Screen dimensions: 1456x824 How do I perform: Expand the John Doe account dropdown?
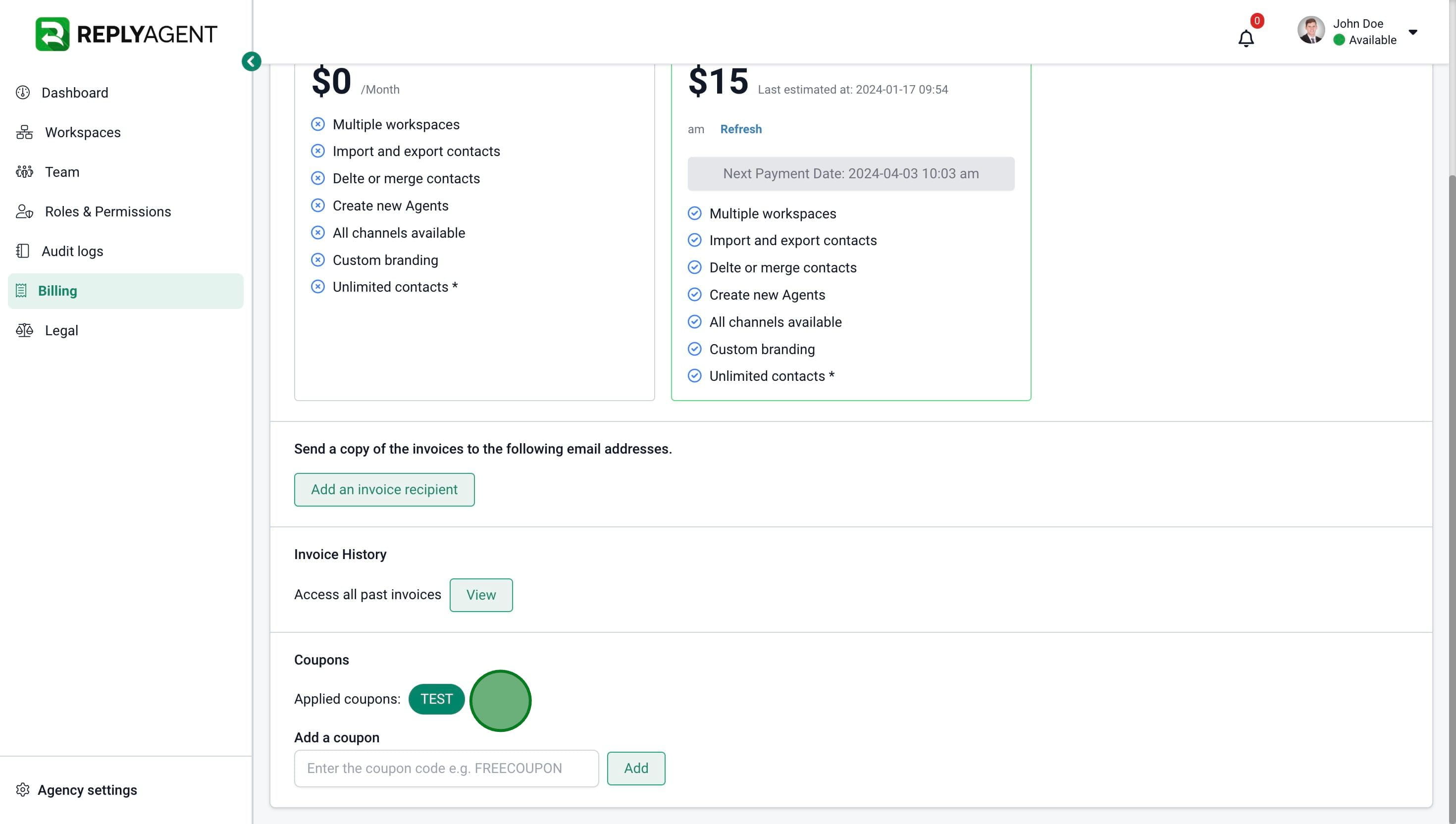pos(1412,32)
